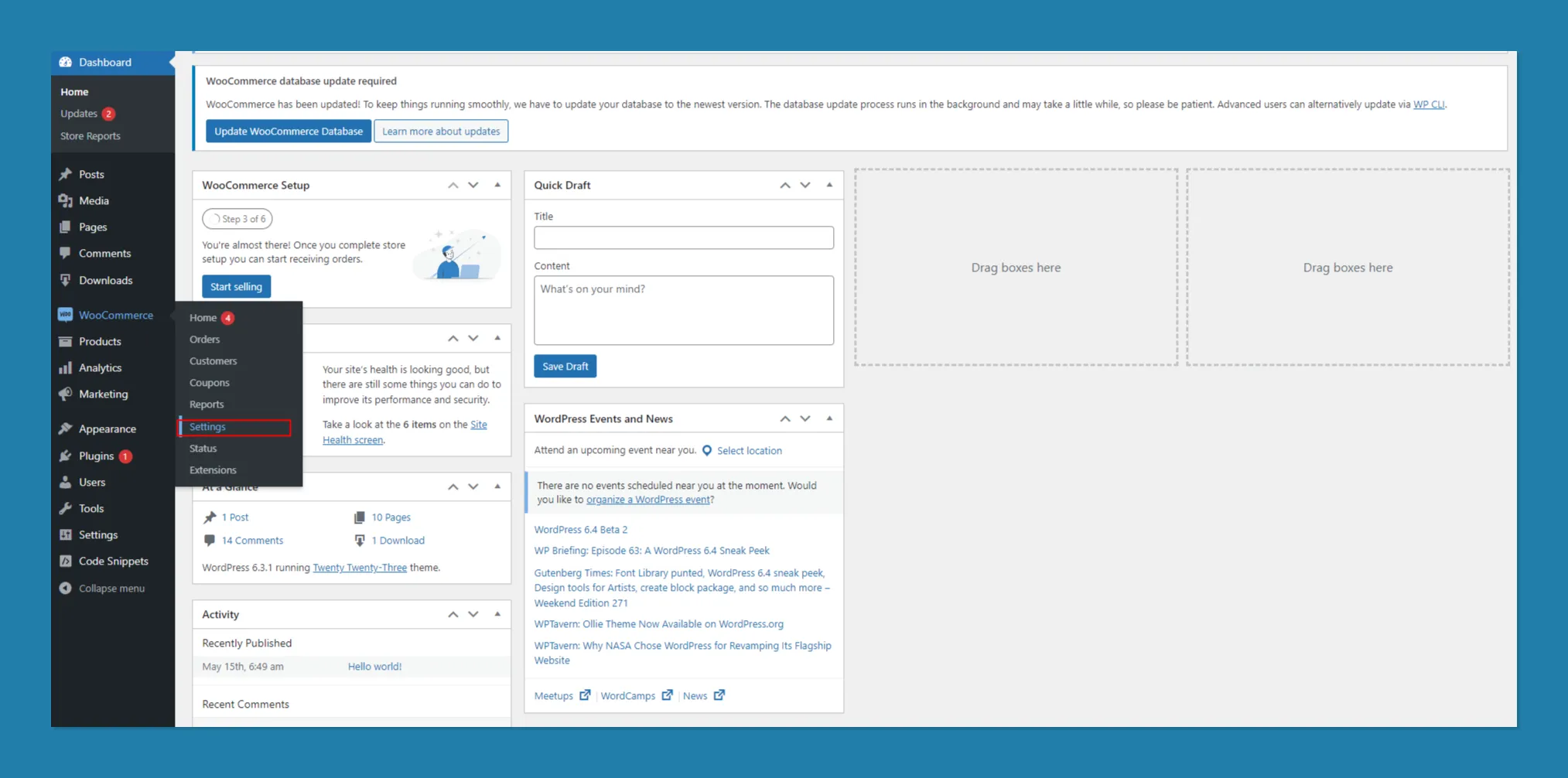Open WooCommerce submenu Orders
Viewport: 1568px width, 778px height.
coord(204,340)
